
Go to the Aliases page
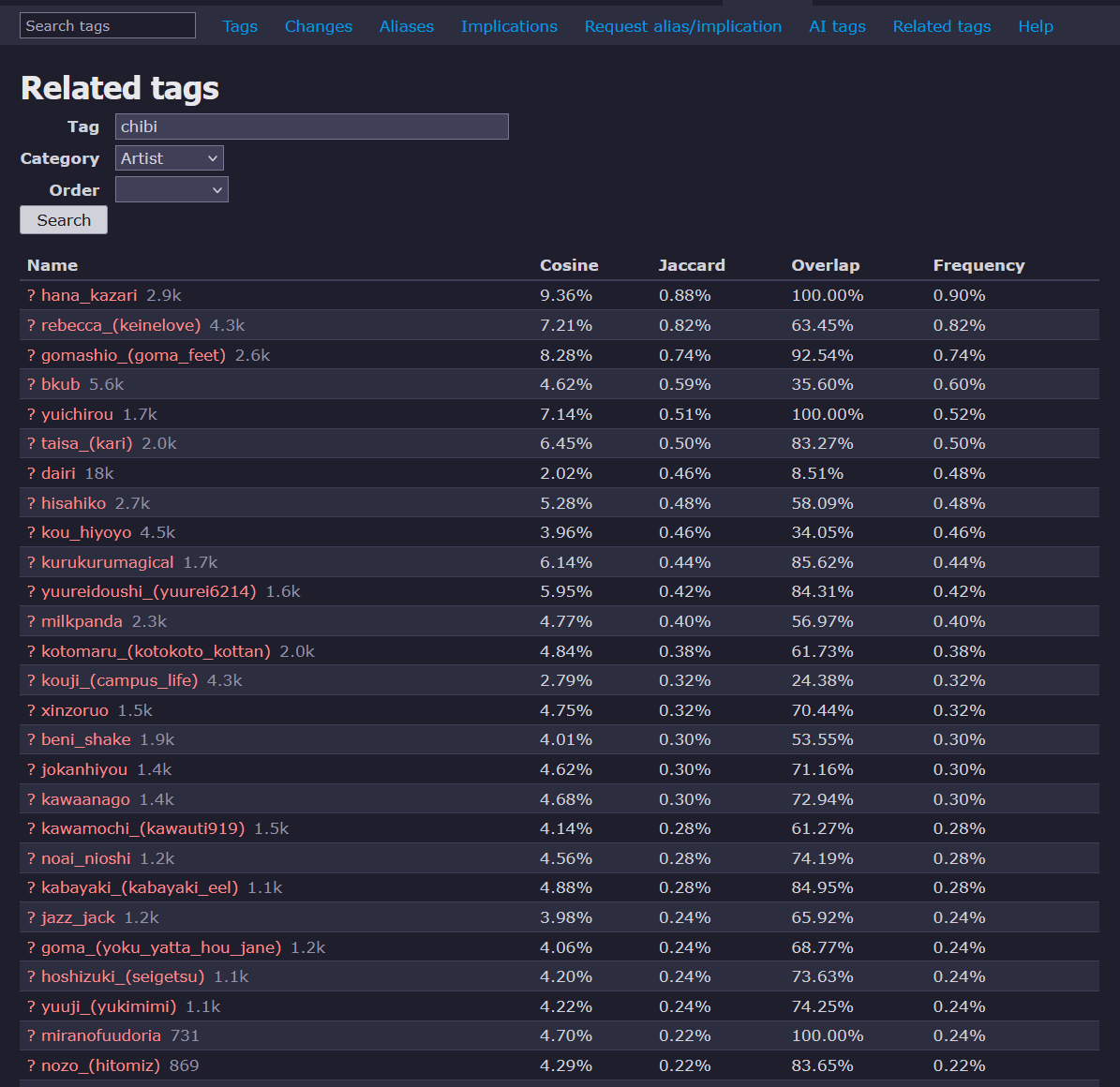(407, 26)
